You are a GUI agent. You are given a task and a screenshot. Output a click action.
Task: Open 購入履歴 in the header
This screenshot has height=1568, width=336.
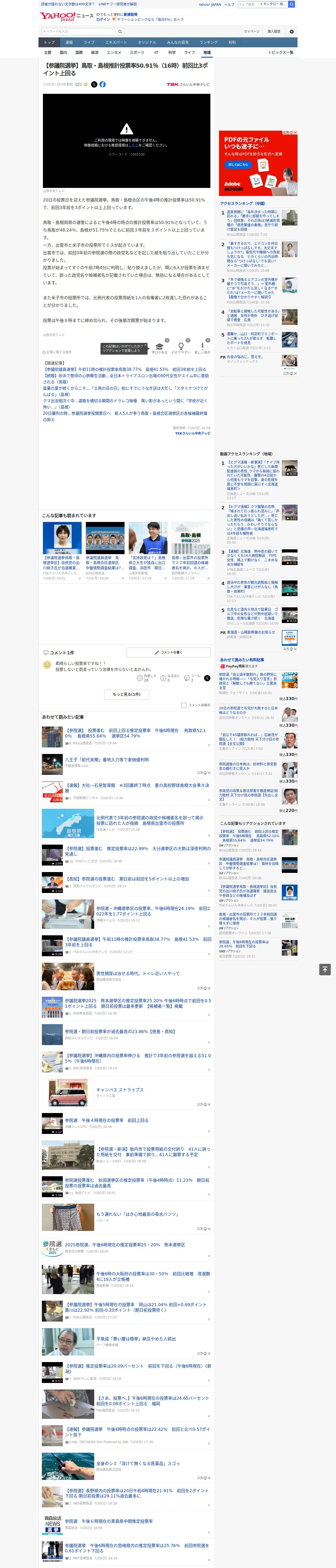274,31
